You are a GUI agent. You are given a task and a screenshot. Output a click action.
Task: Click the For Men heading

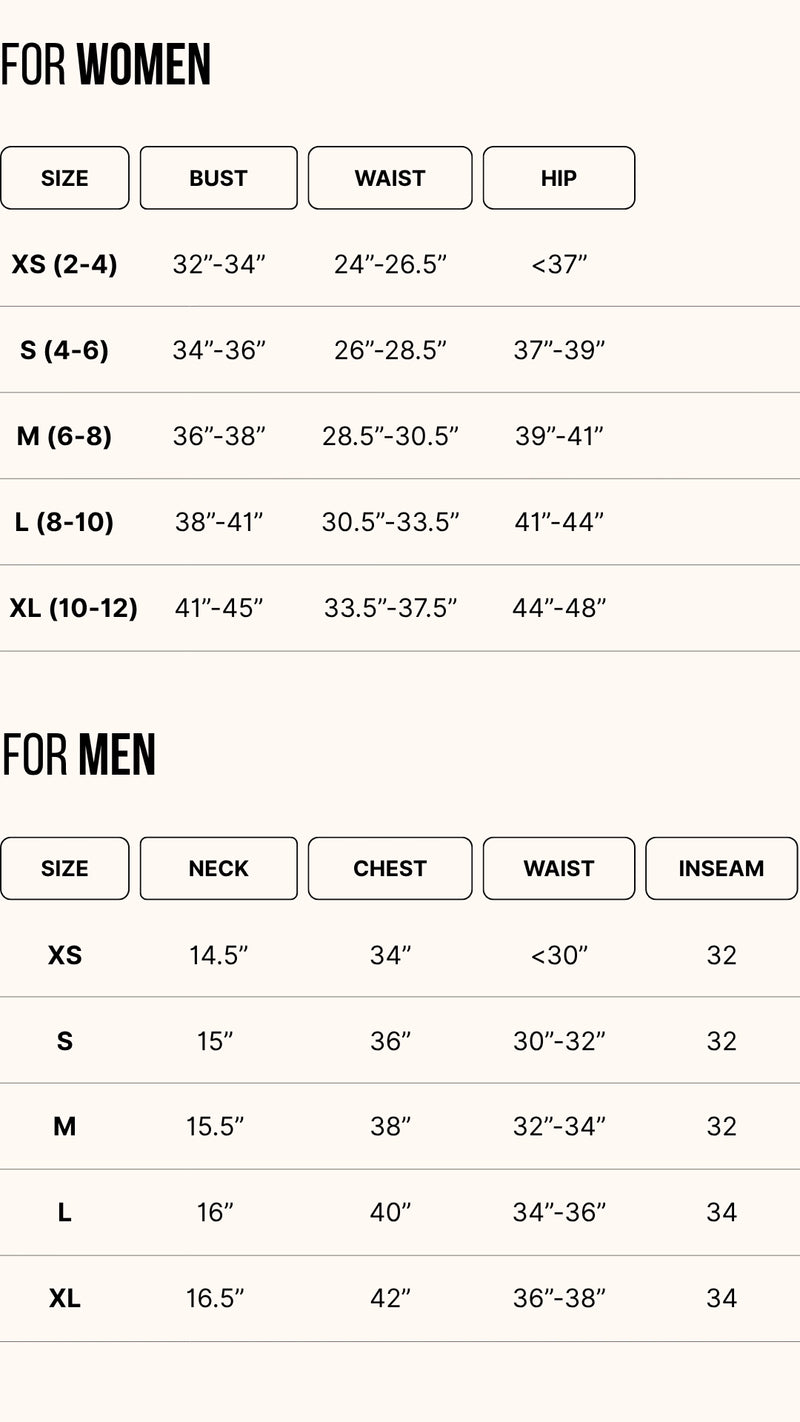coord(79,755)
